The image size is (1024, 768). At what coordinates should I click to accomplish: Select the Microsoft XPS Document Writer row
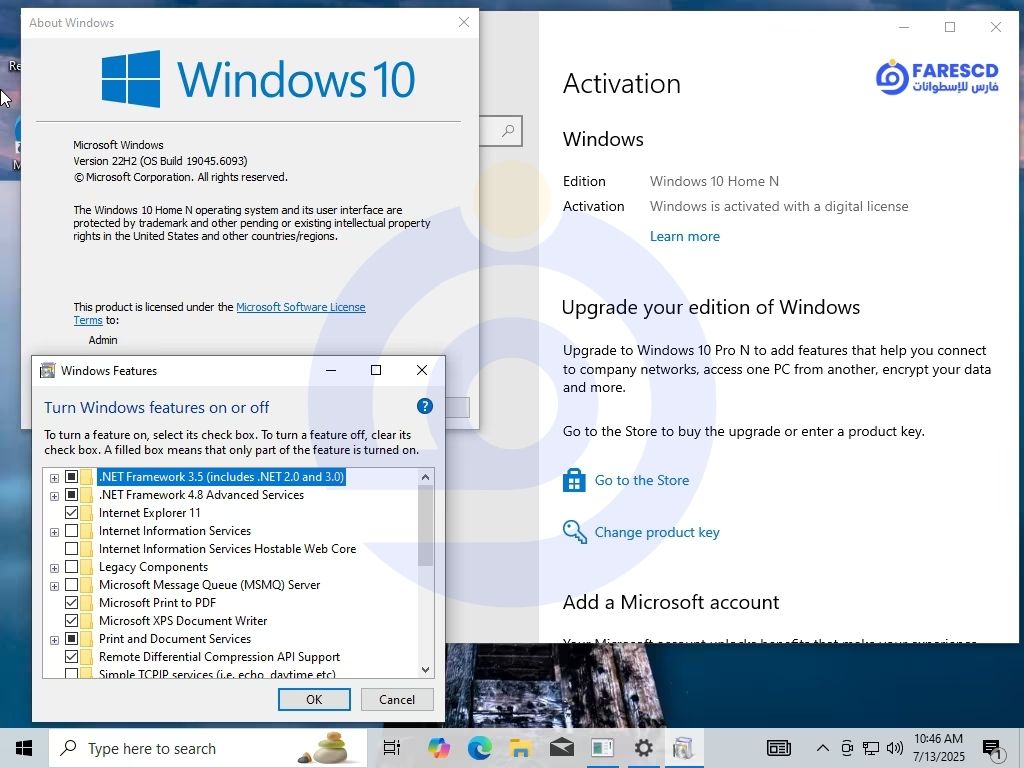[183, 621]
